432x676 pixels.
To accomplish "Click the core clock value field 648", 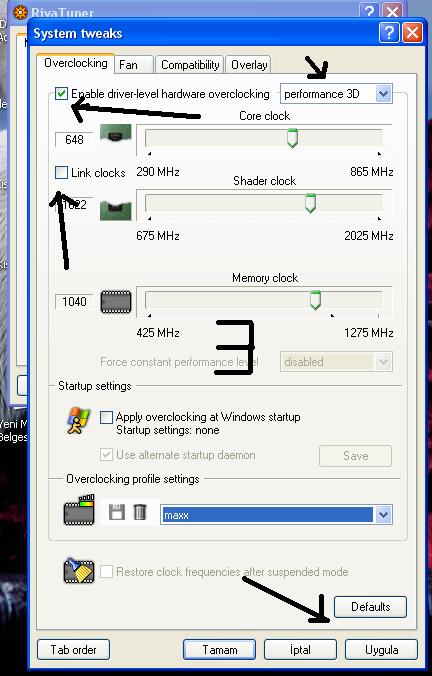I will 74,139.
